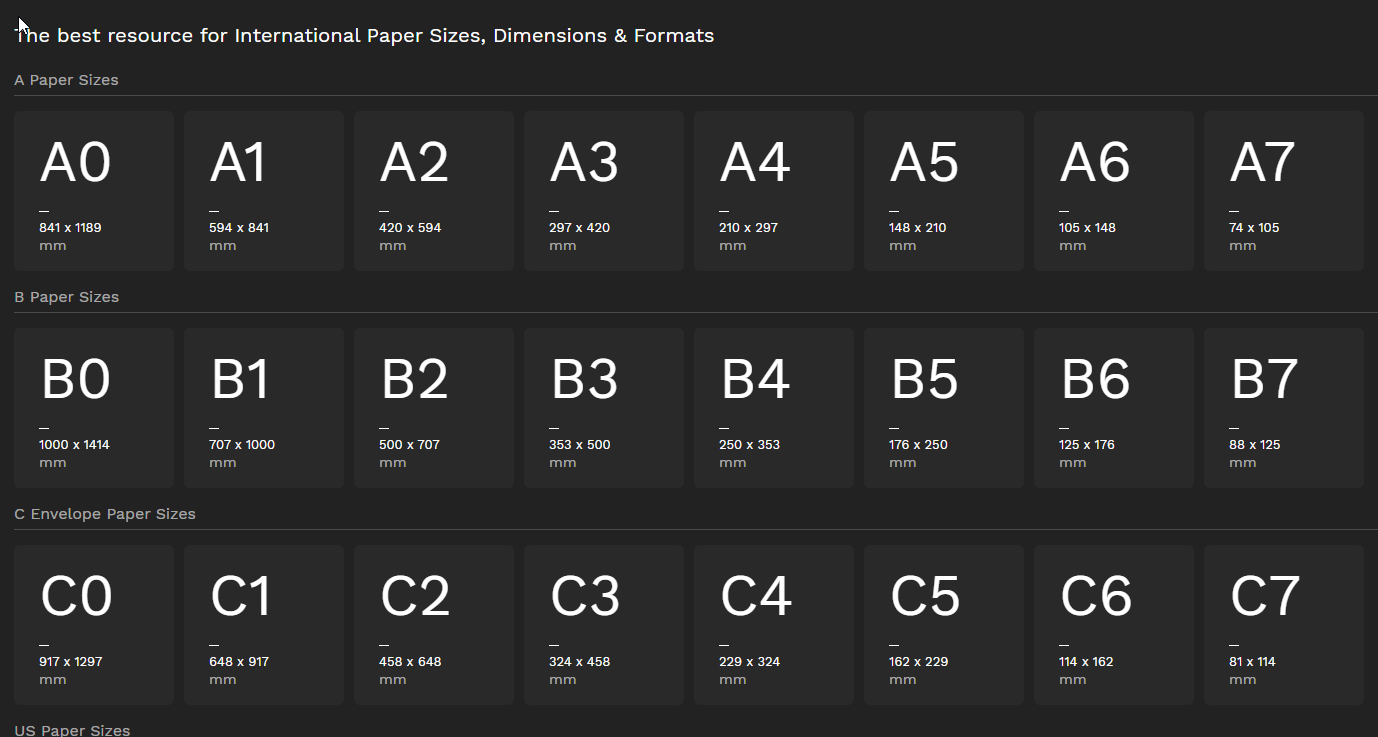Open the C4 envelope size card
Screen dimensions: 1378x737
(774, 625)
